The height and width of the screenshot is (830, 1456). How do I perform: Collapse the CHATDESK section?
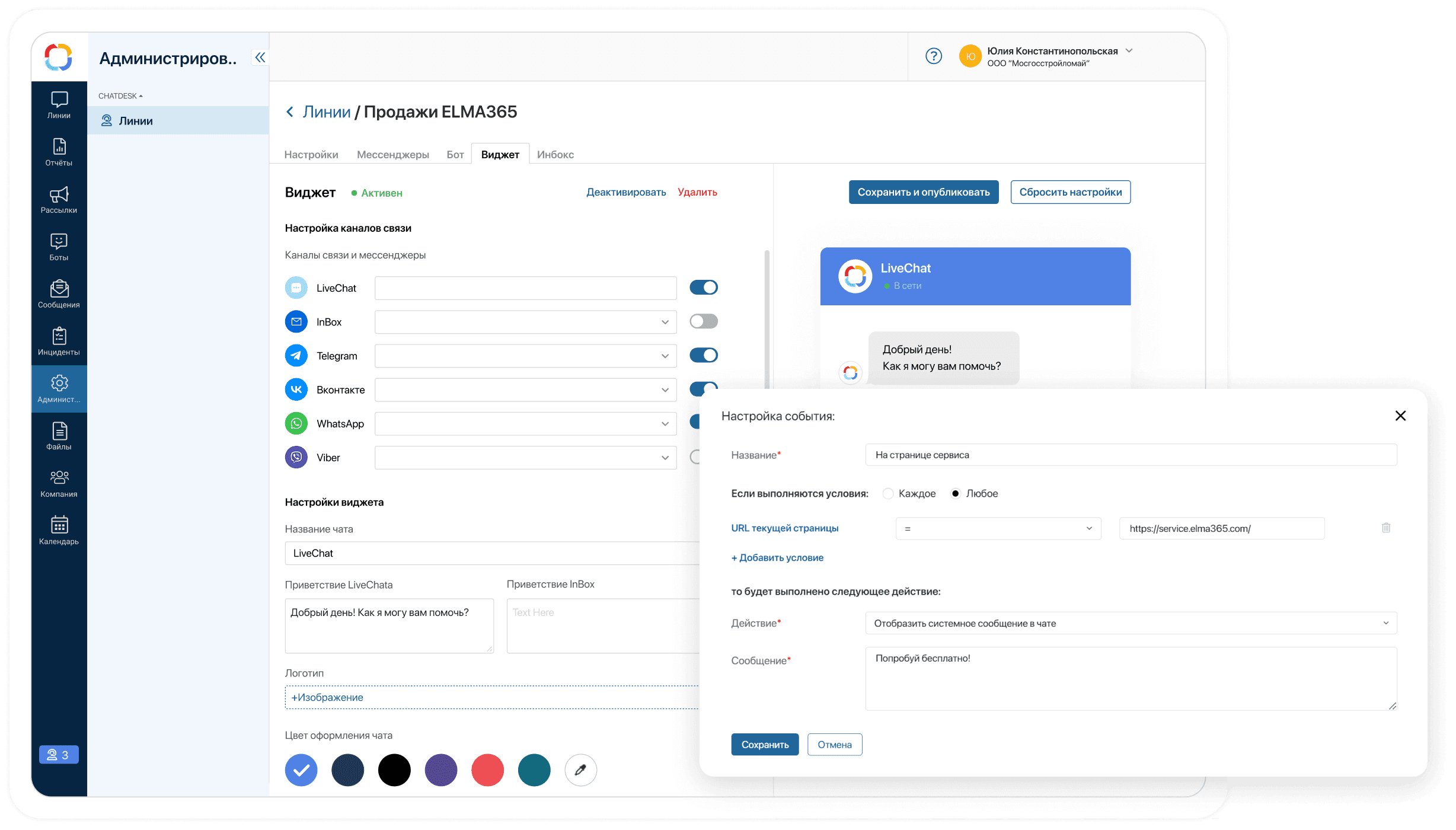pos(121,96)
